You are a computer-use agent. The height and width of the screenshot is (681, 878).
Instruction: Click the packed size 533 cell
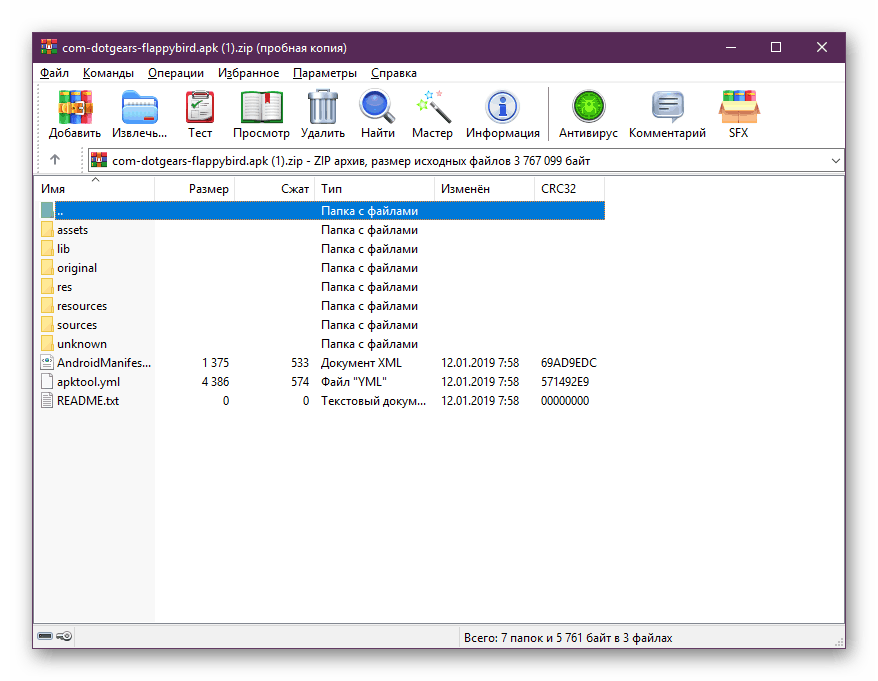300,363
